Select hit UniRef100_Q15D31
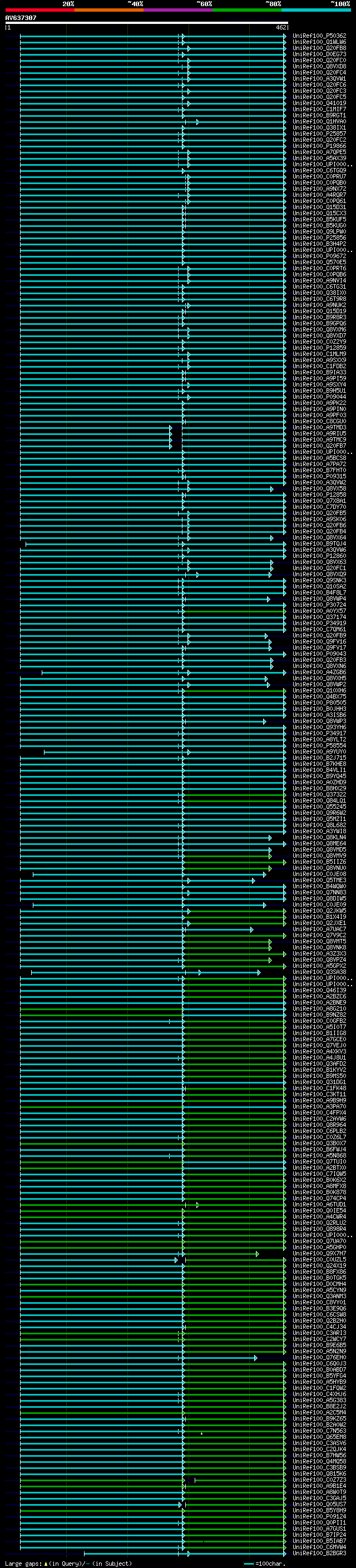Screen dimensions: 356x1568 [x=319, y=207]
